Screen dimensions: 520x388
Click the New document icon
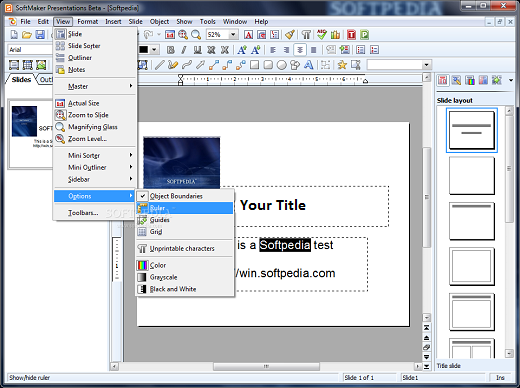tap(14, 34)
